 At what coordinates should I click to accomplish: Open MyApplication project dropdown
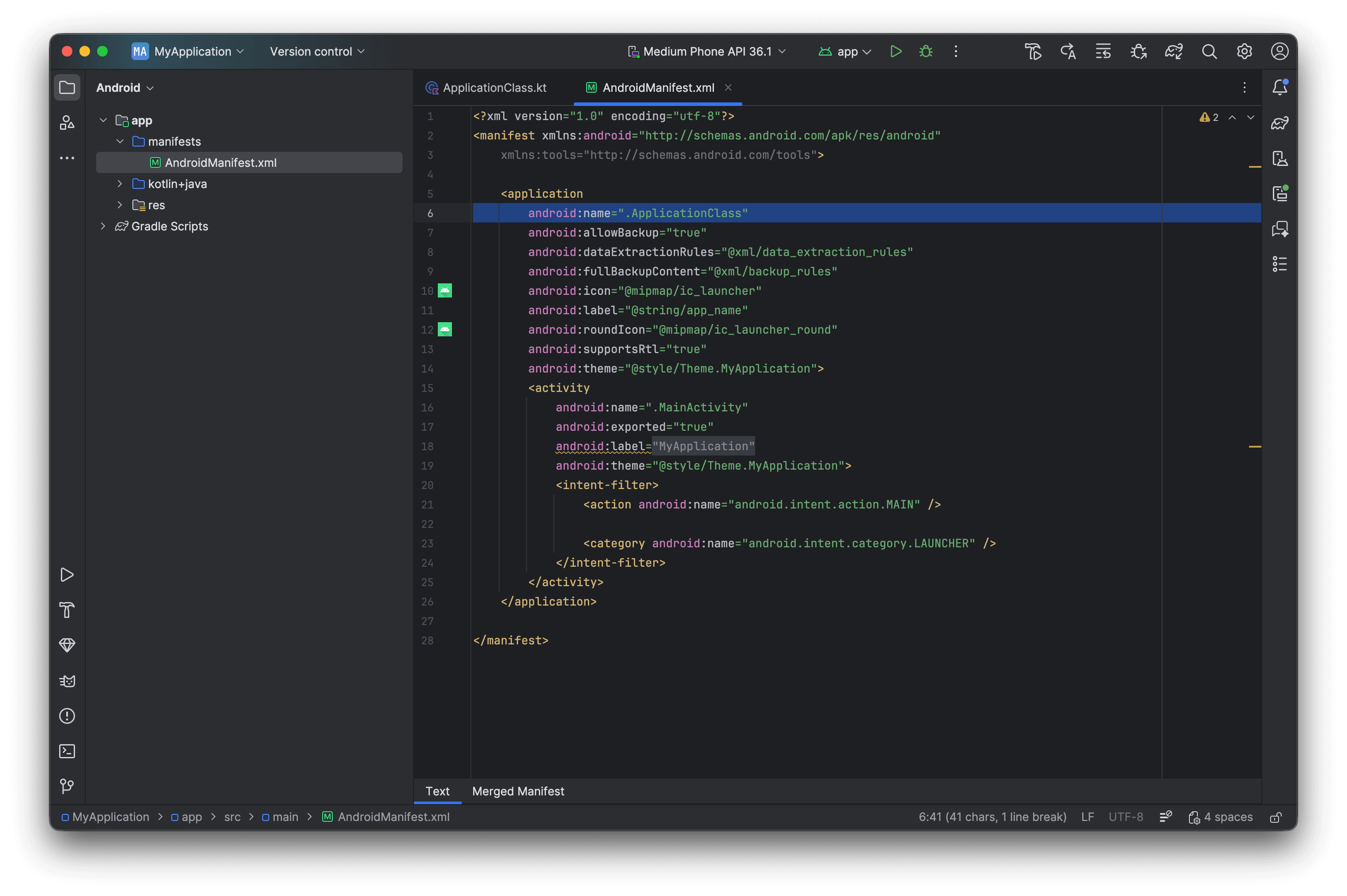coord(188,52)
